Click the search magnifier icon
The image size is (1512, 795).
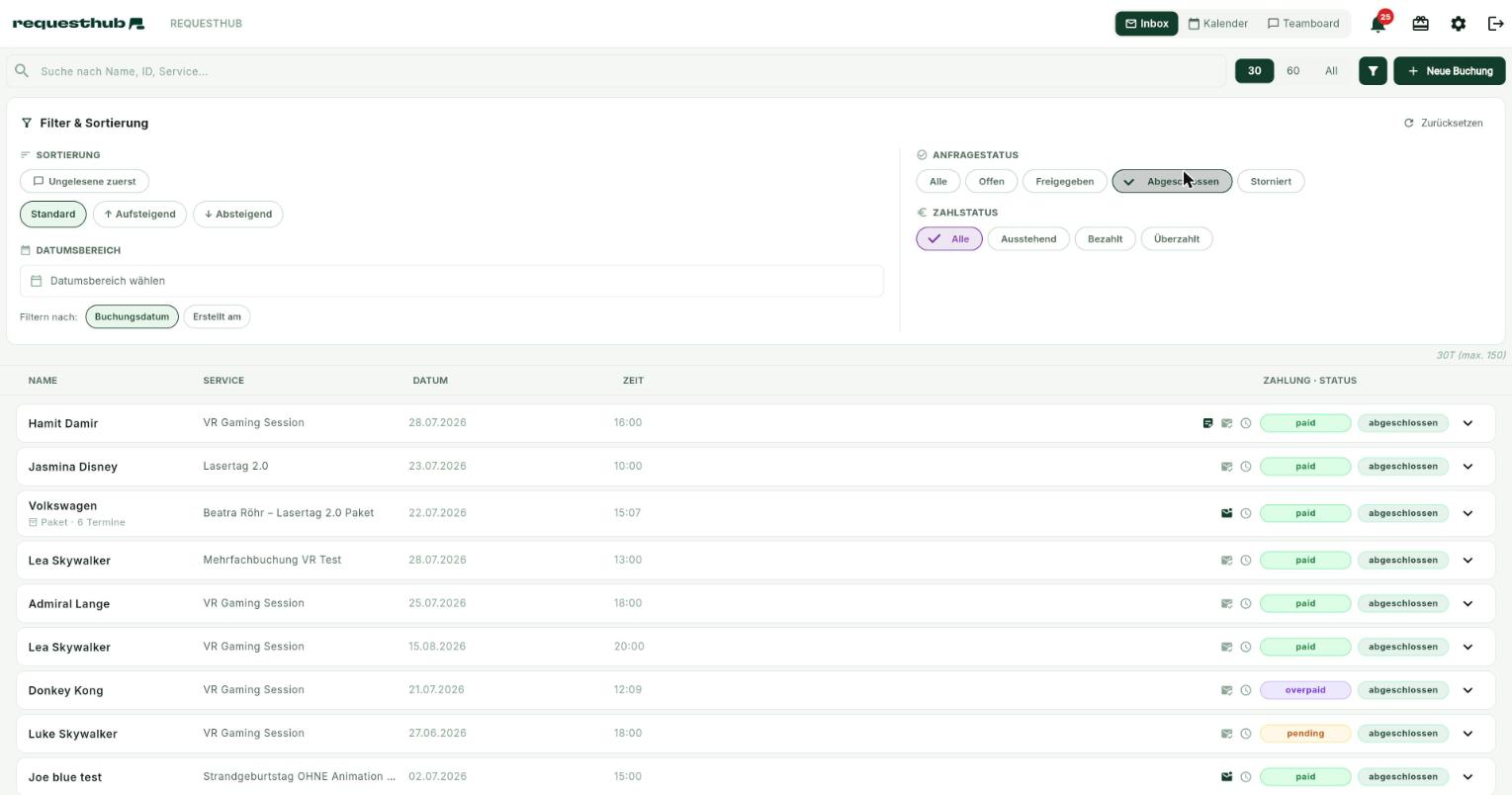click(x=22, y=71)
